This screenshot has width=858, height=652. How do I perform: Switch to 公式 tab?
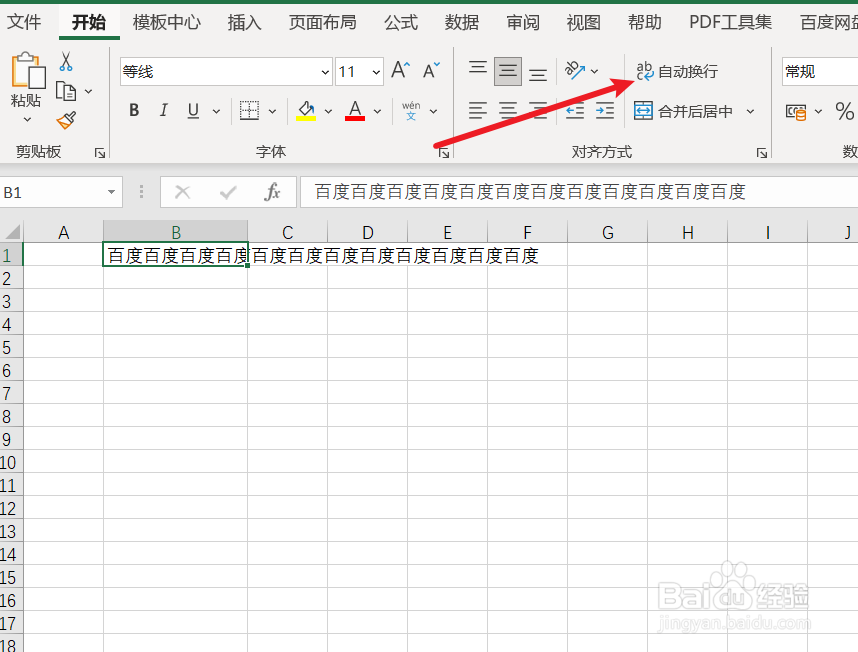401,22
